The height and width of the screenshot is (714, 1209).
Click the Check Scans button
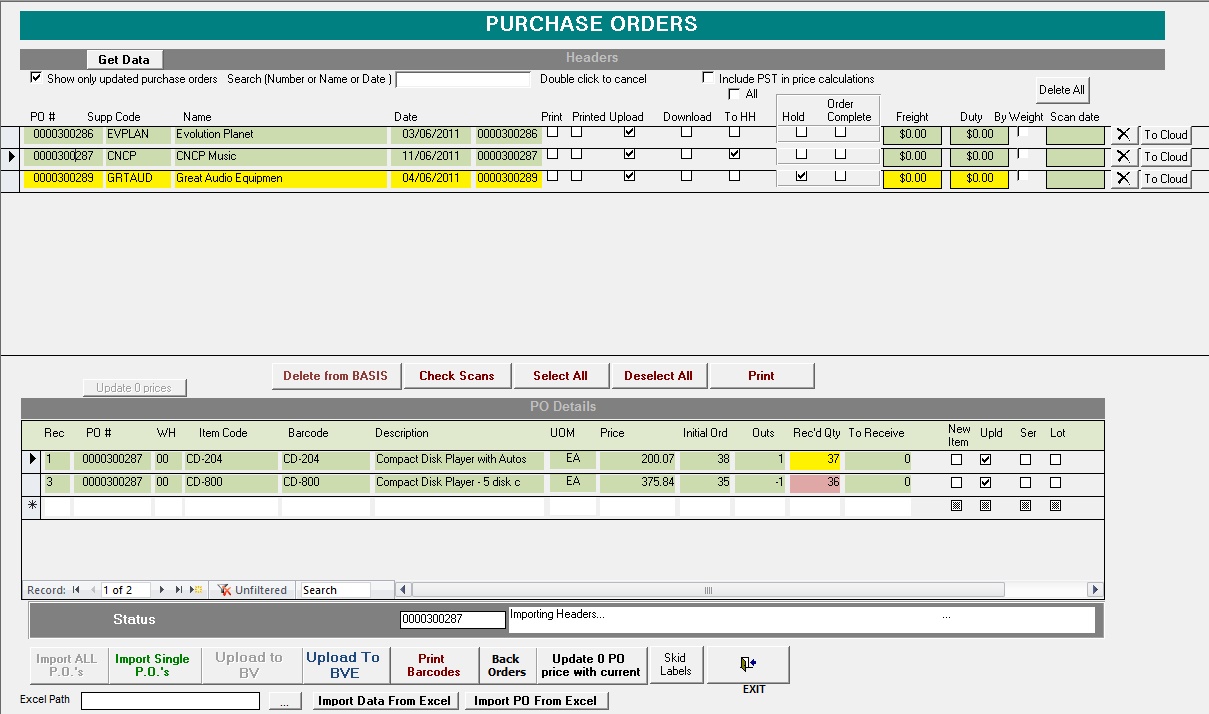[457, 376]
